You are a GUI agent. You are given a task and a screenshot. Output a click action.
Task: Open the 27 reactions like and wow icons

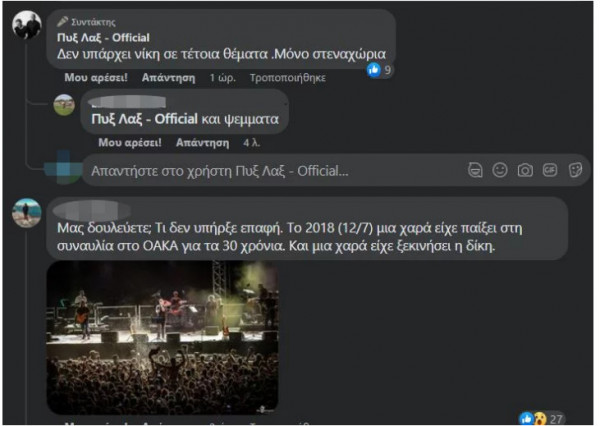(533, 418)
